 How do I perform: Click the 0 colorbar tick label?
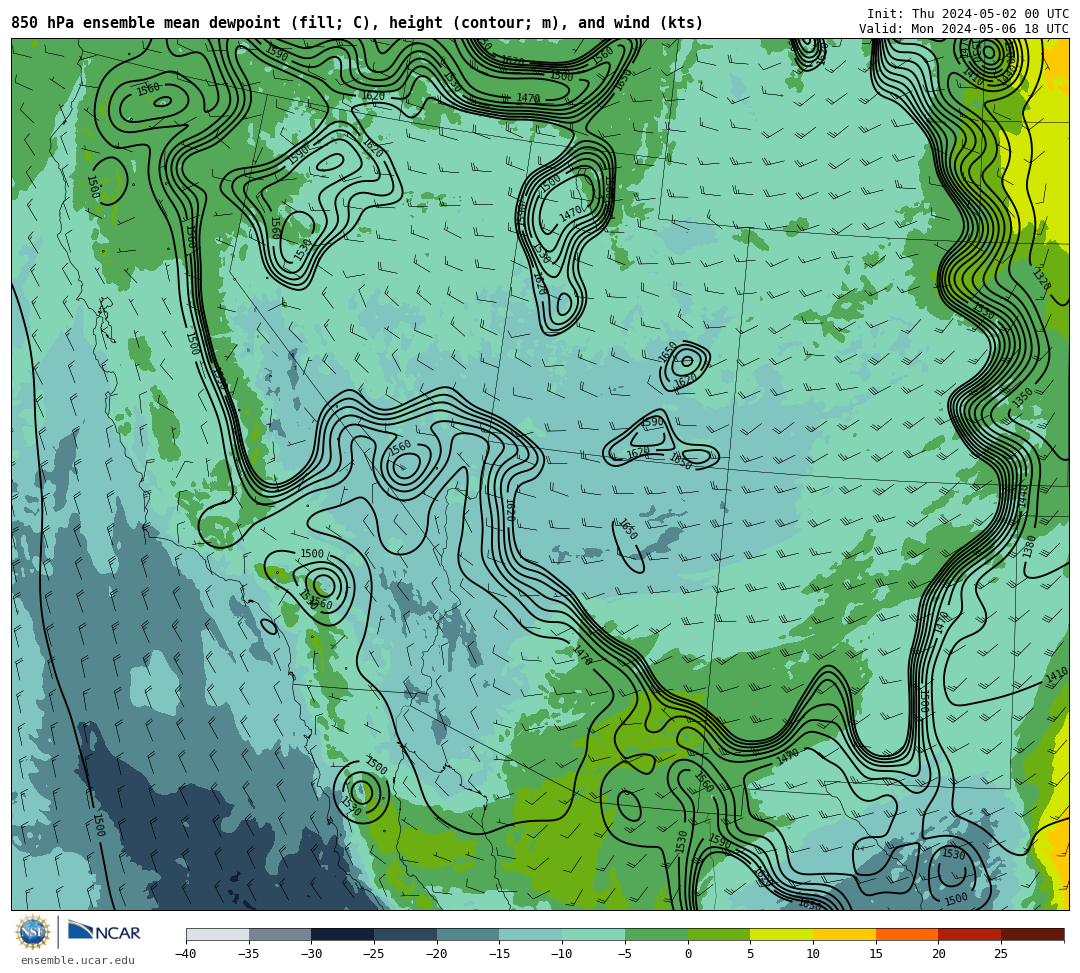coord(688,954)
